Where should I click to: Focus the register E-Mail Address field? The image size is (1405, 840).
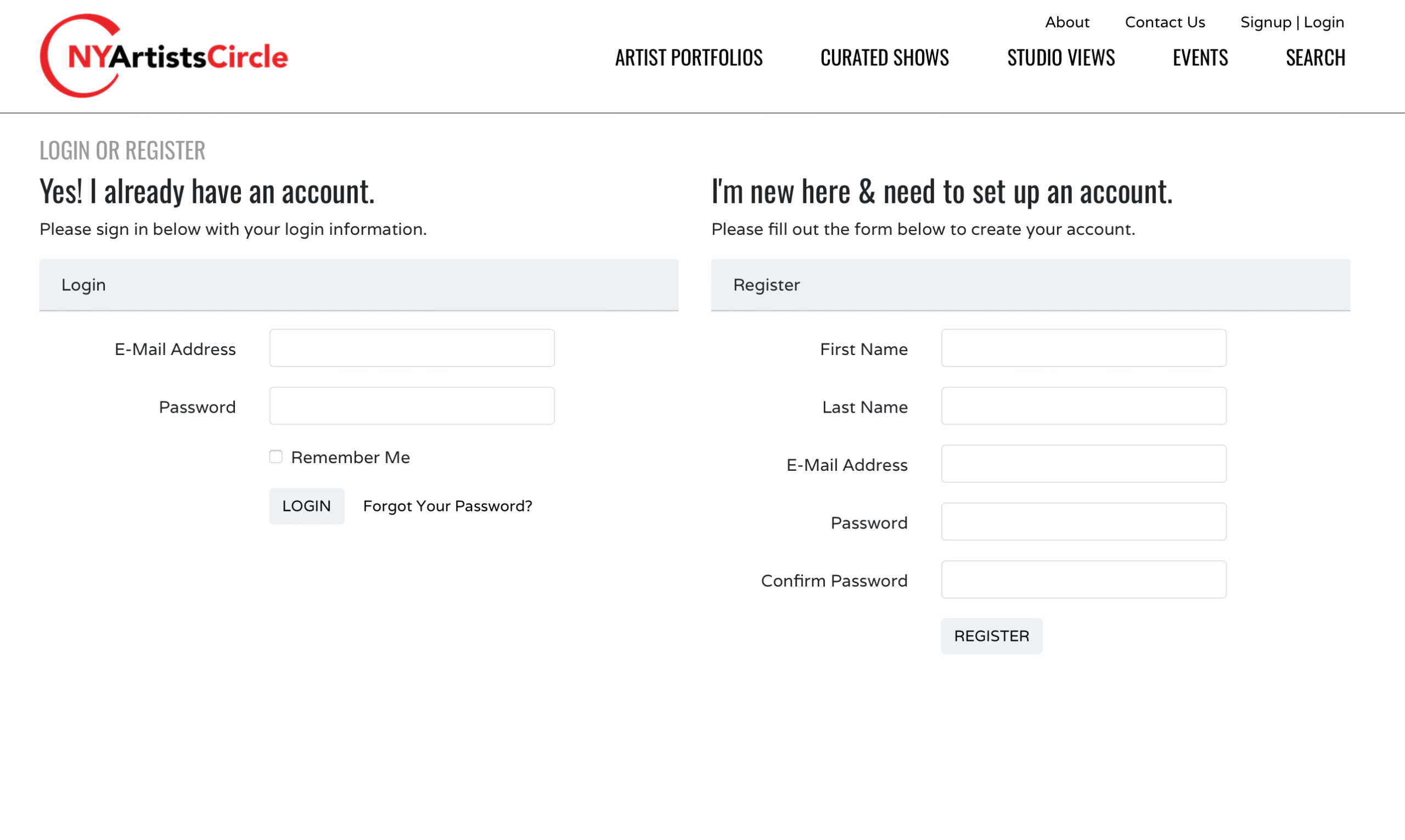click(1083, 464)
